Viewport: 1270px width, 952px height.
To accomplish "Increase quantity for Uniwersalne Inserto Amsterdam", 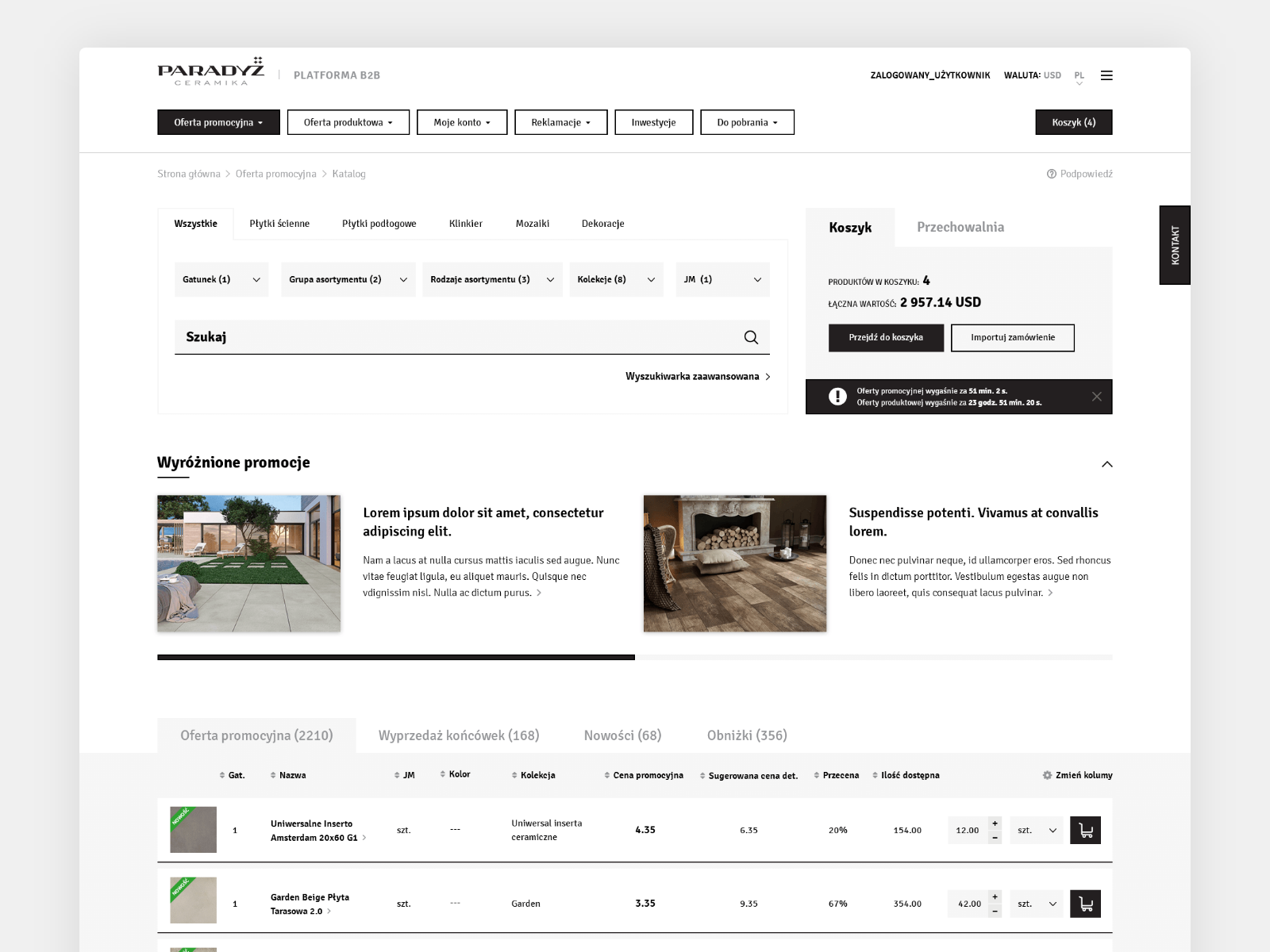I will (x=995, y=823).
